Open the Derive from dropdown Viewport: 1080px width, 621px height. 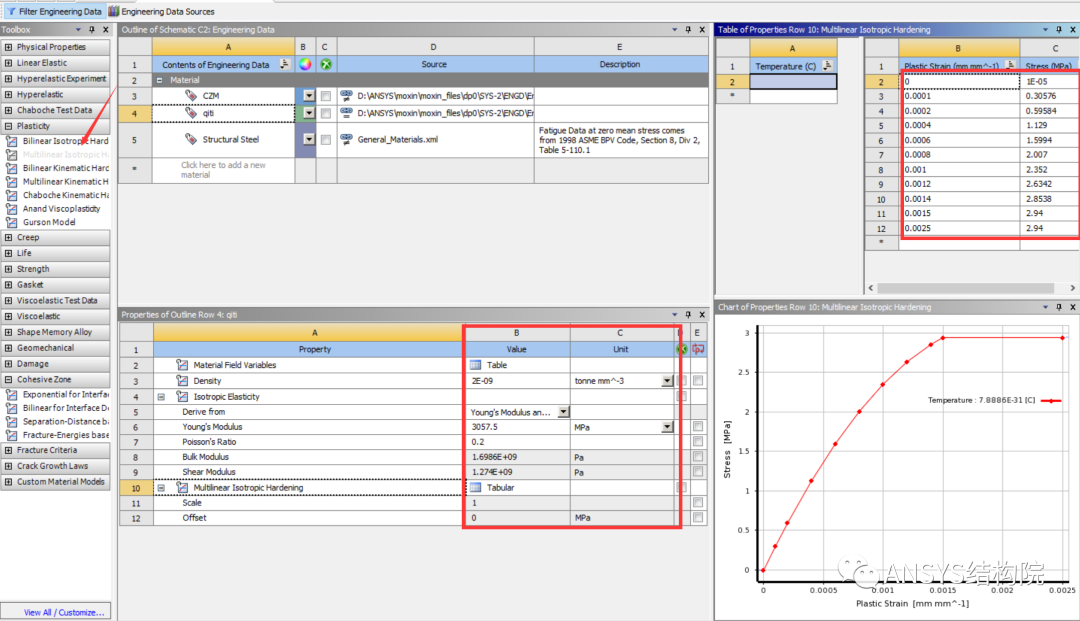[x=563, y=412]
